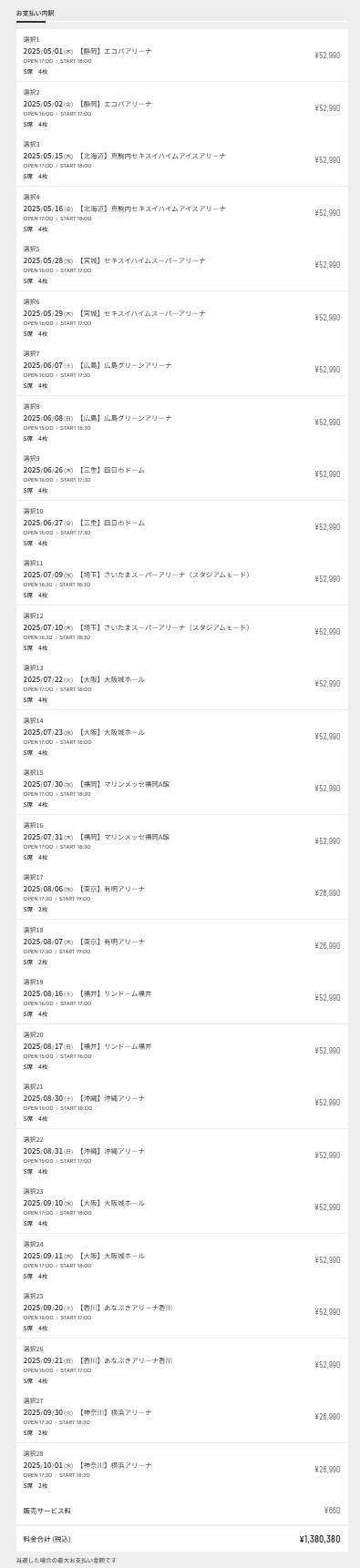The image size is (360, 1568).
Task: Click the 販売サービス料 ¥660 line
Action: coord(181,1510)
